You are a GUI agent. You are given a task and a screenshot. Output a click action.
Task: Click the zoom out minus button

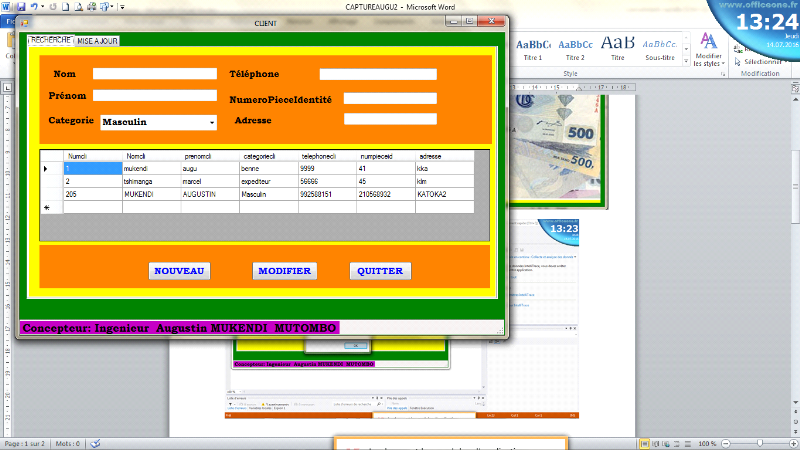[x=726, y=444]
